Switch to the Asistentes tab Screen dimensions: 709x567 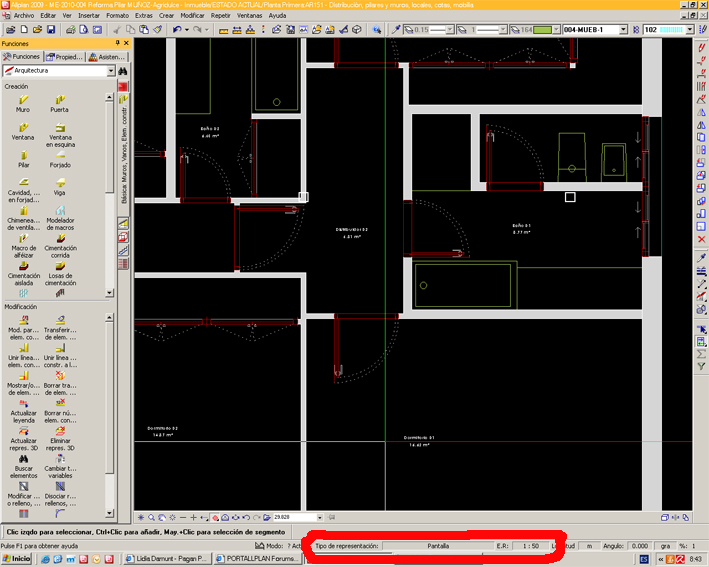point(107,57)
